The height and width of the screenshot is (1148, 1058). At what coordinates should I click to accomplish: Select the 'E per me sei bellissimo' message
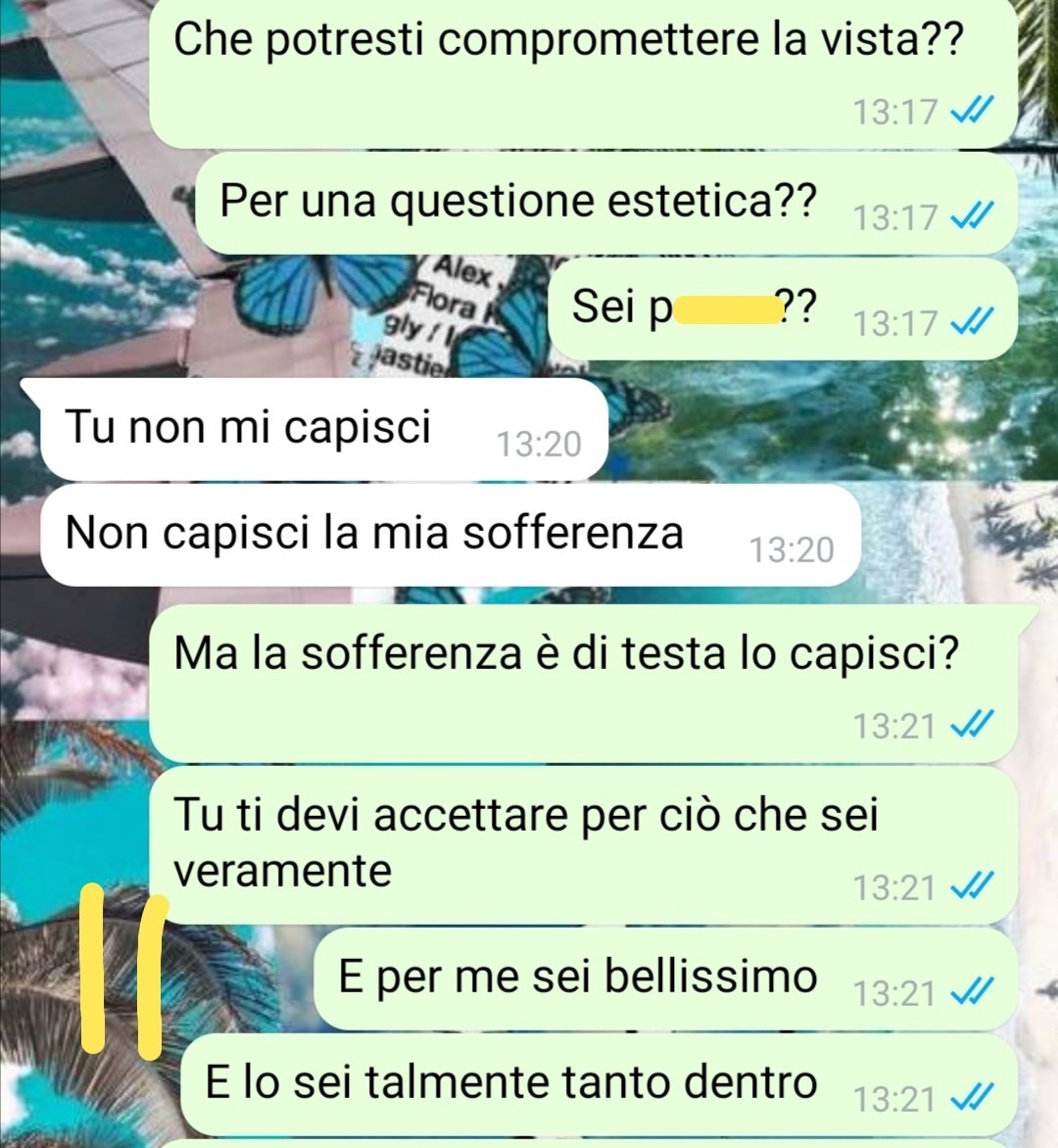[665, 979]
